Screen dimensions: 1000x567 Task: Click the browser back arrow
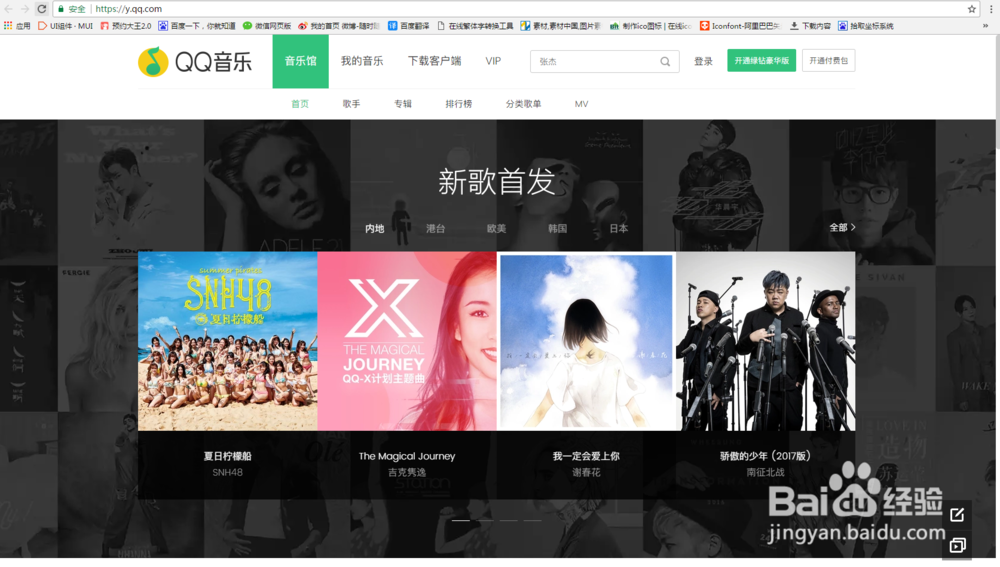(x=8, y=9)
